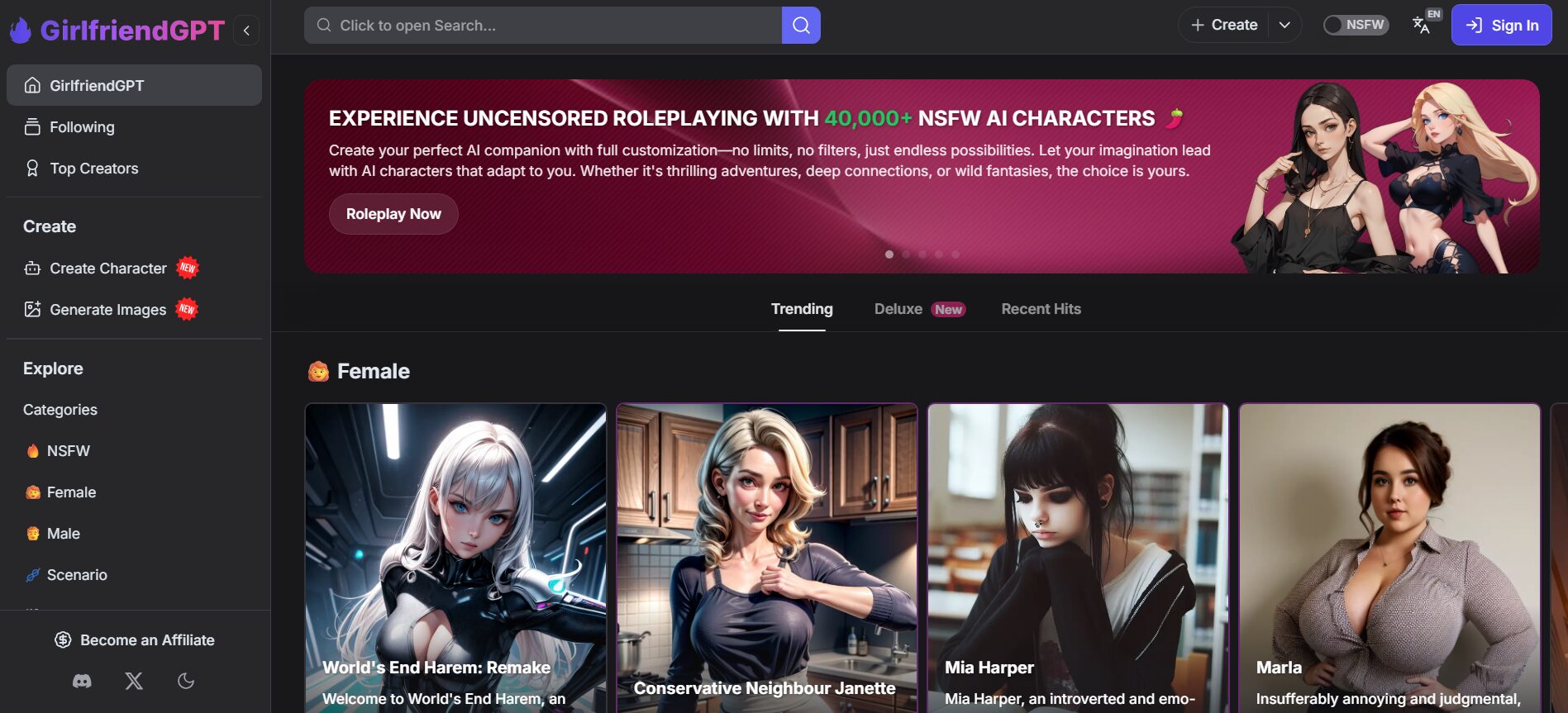Toggle the NSFW switch on
The height and width of the screenshot is (713, 1568).
(1355, 26)
